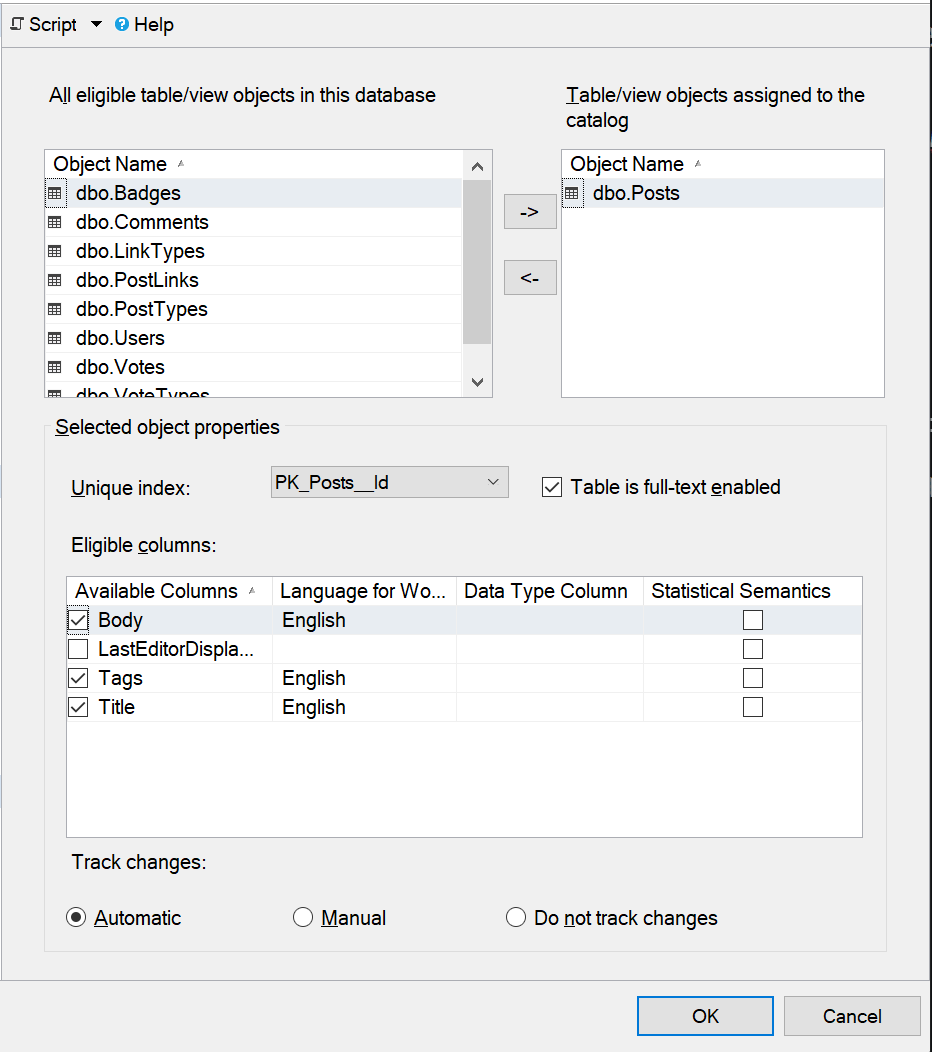Select the dbo.Users table icon
Viewport: 932px width, 1052px height.
pos(56,338)
